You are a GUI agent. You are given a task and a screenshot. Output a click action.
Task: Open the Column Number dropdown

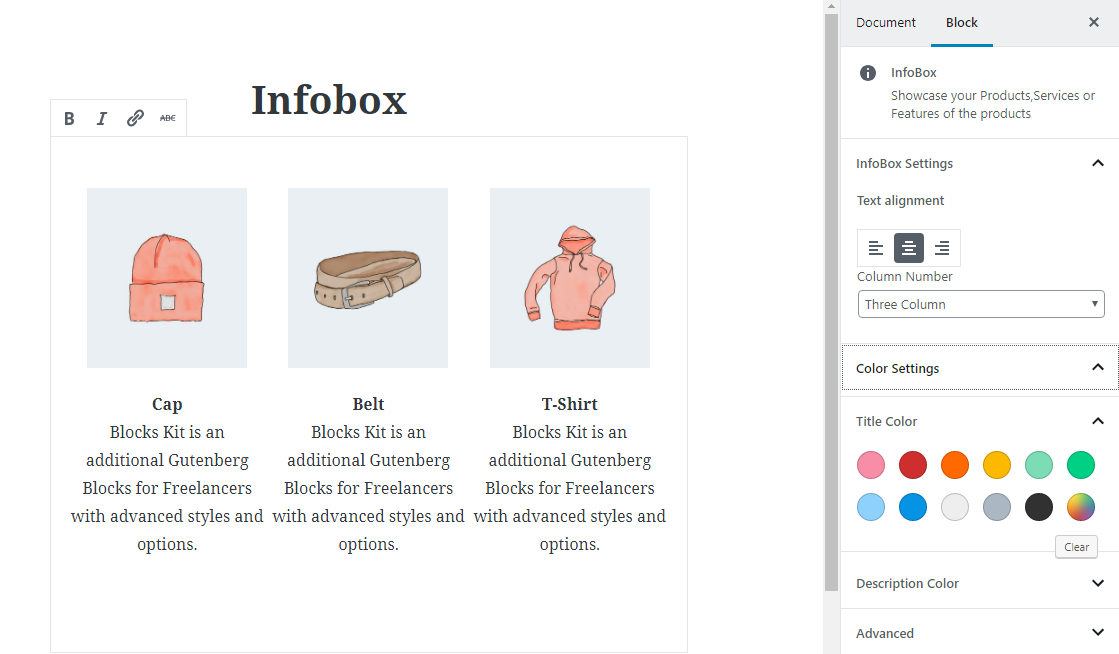(x=980, y=304)
